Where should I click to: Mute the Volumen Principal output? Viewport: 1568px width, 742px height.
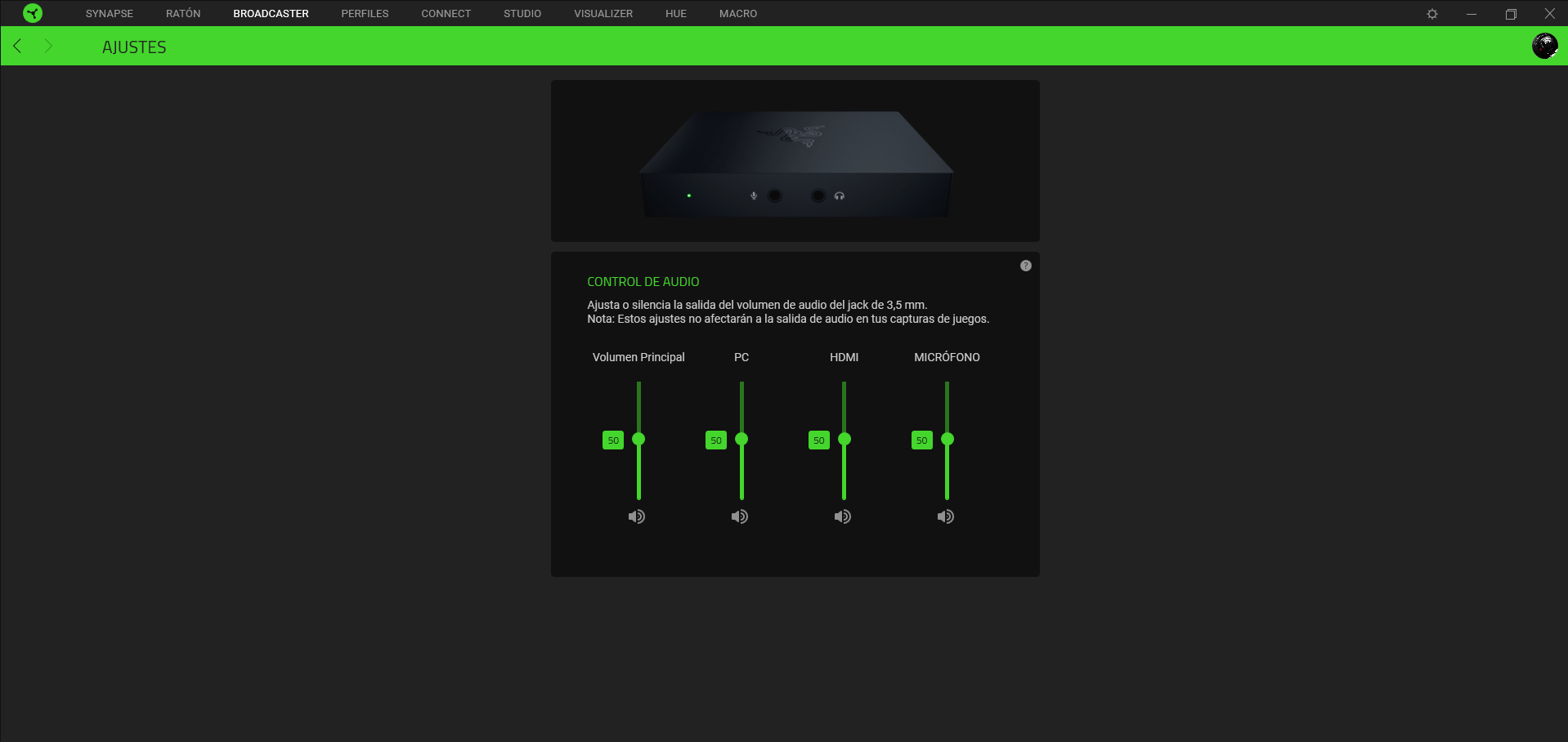click(637, 516)
